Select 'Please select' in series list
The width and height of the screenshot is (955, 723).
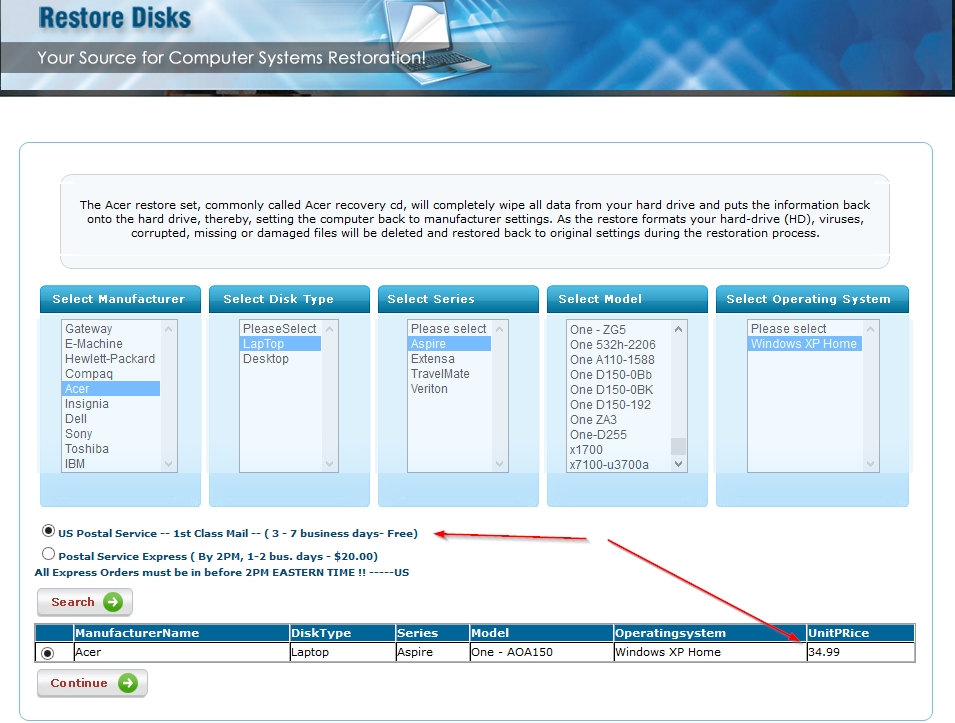449,329
